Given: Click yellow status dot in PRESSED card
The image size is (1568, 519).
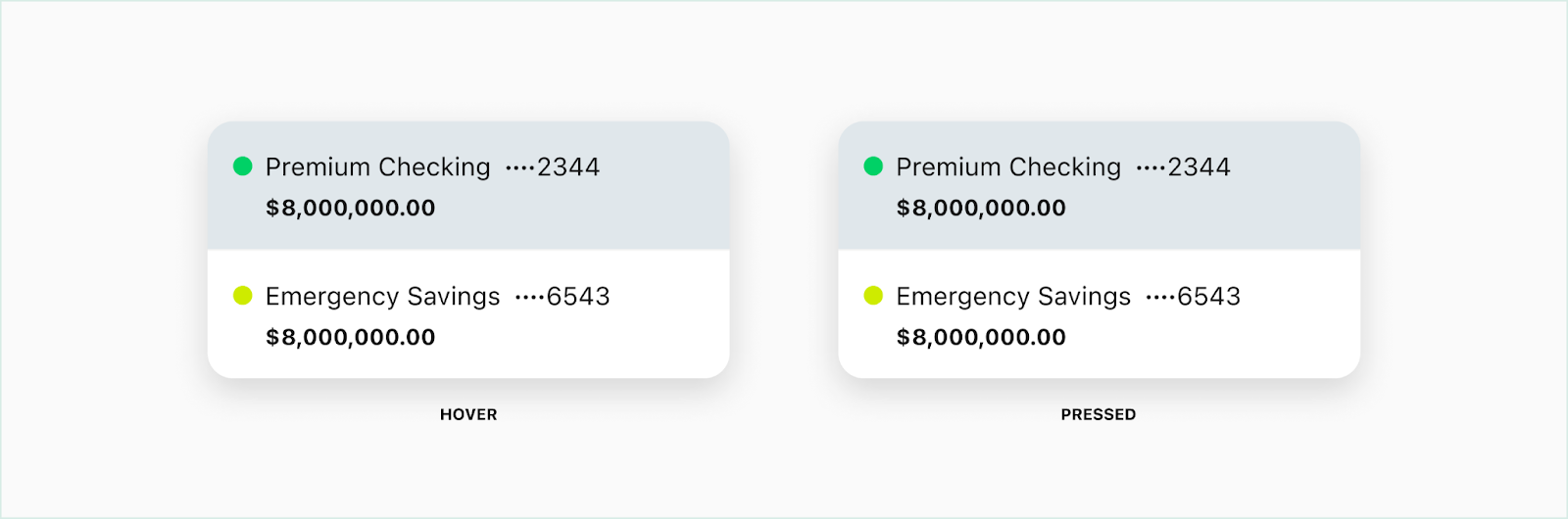Looking at the screenshot, I should pyautogui.click(x=873, y=296).
